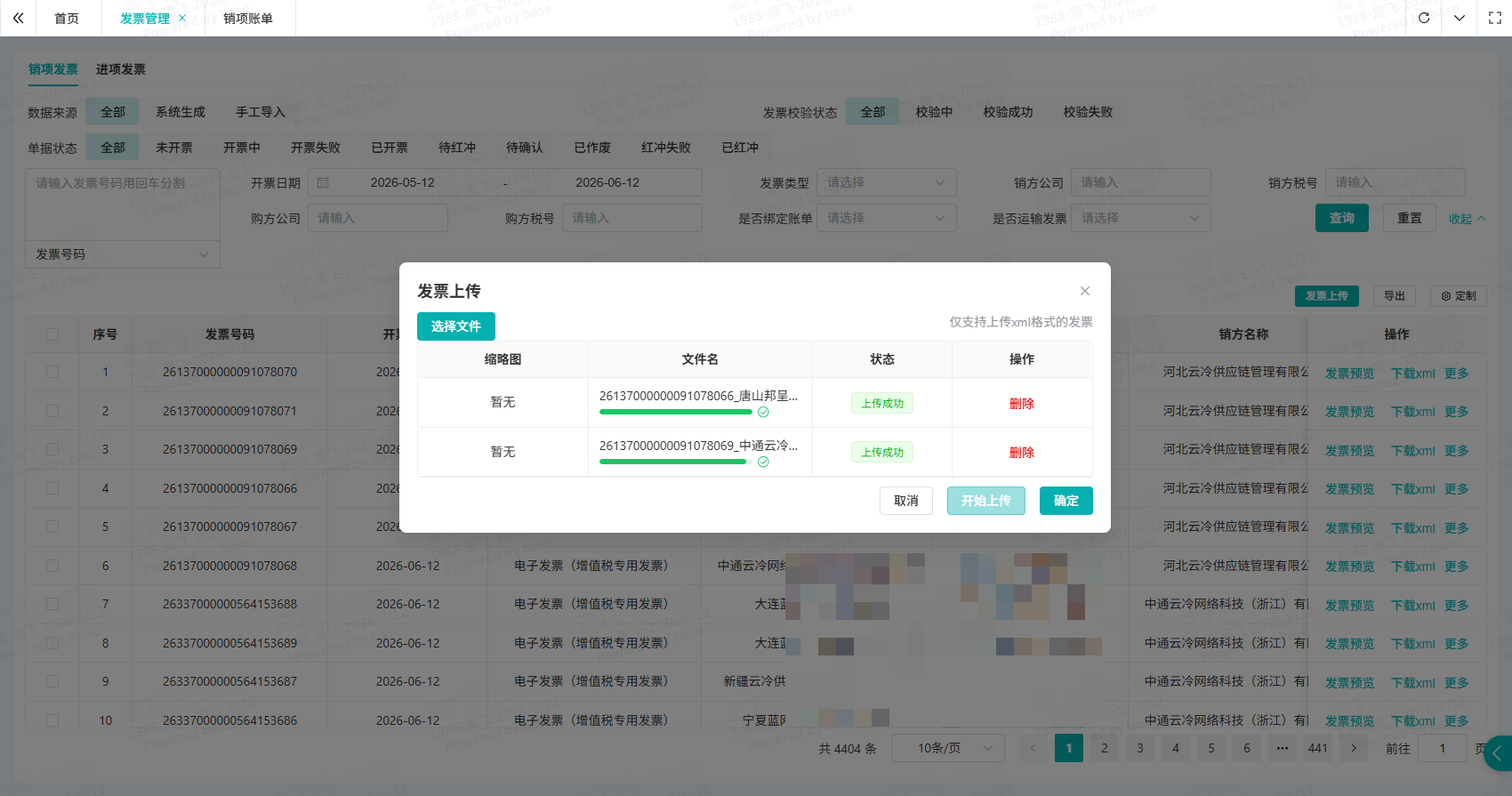Click 下载xml for row 7
Viewport: 1512px width, 796px height.
[1413, 606]
